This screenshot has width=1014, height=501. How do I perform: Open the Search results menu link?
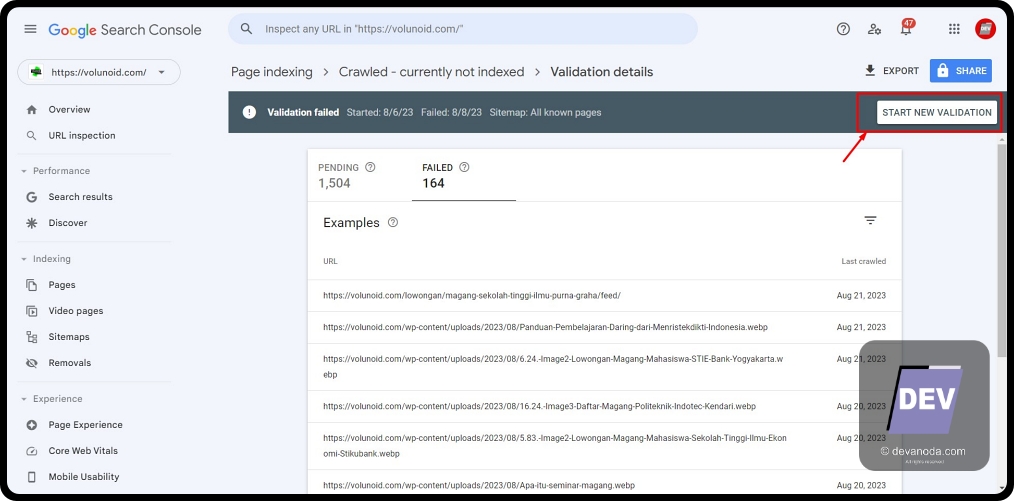80,197
